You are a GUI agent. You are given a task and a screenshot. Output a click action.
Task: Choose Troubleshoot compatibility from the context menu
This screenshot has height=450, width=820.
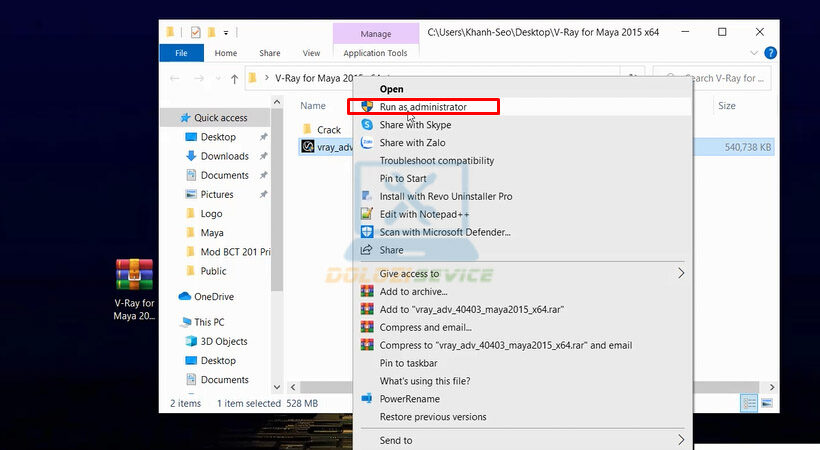pyautogui.click(x=436, y=161)
